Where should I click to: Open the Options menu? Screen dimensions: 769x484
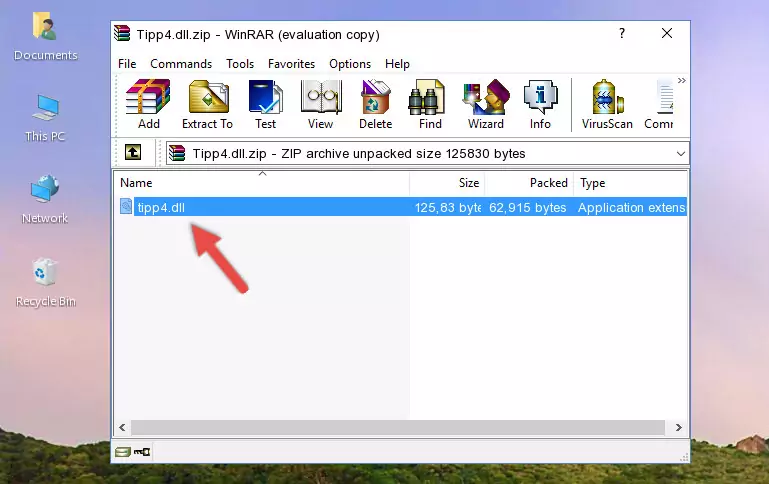coord(350,64)
